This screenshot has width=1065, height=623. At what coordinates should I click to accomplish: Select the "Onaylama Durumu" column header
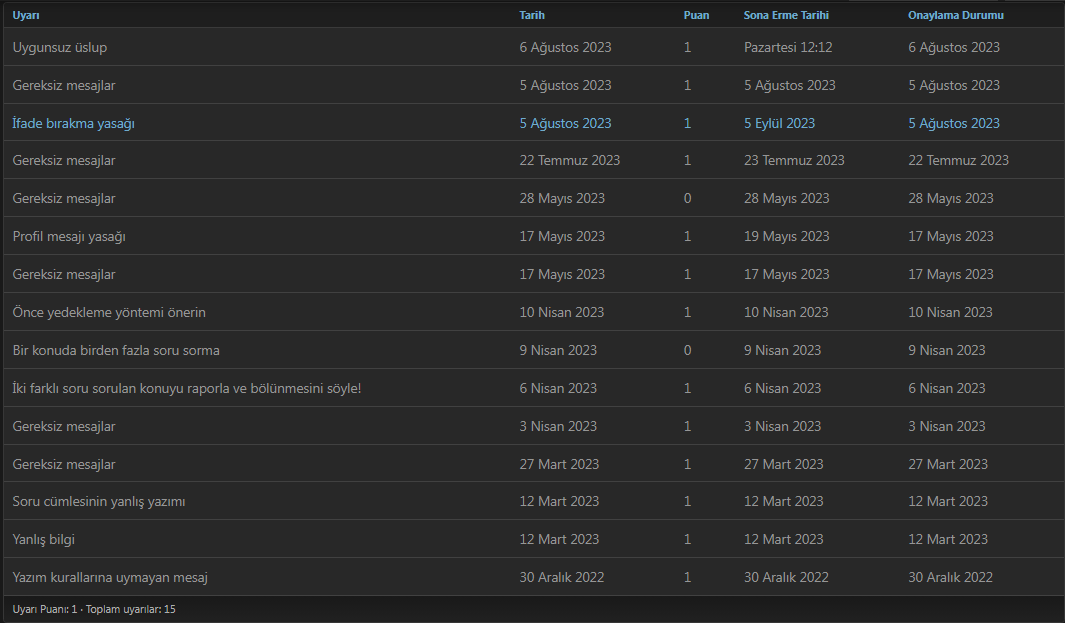tap(956, 16)
